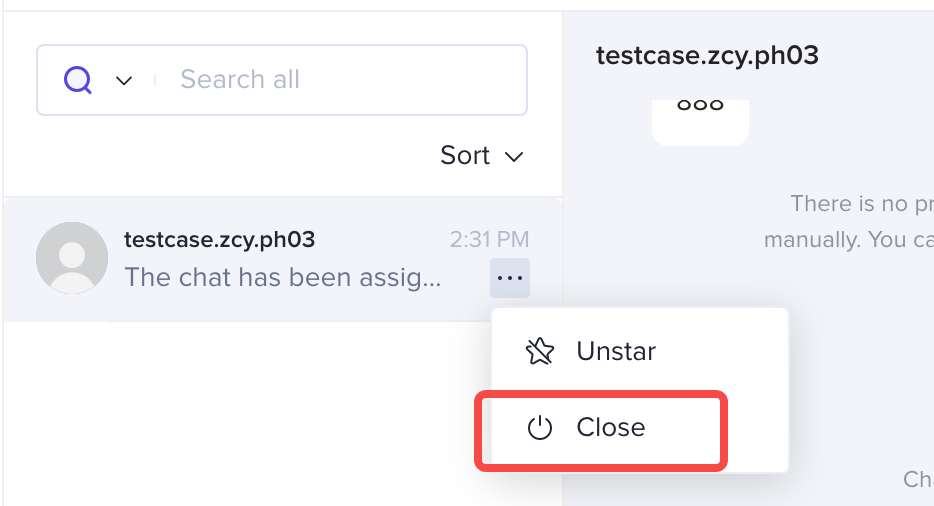Focus the Search all input field

340,80
